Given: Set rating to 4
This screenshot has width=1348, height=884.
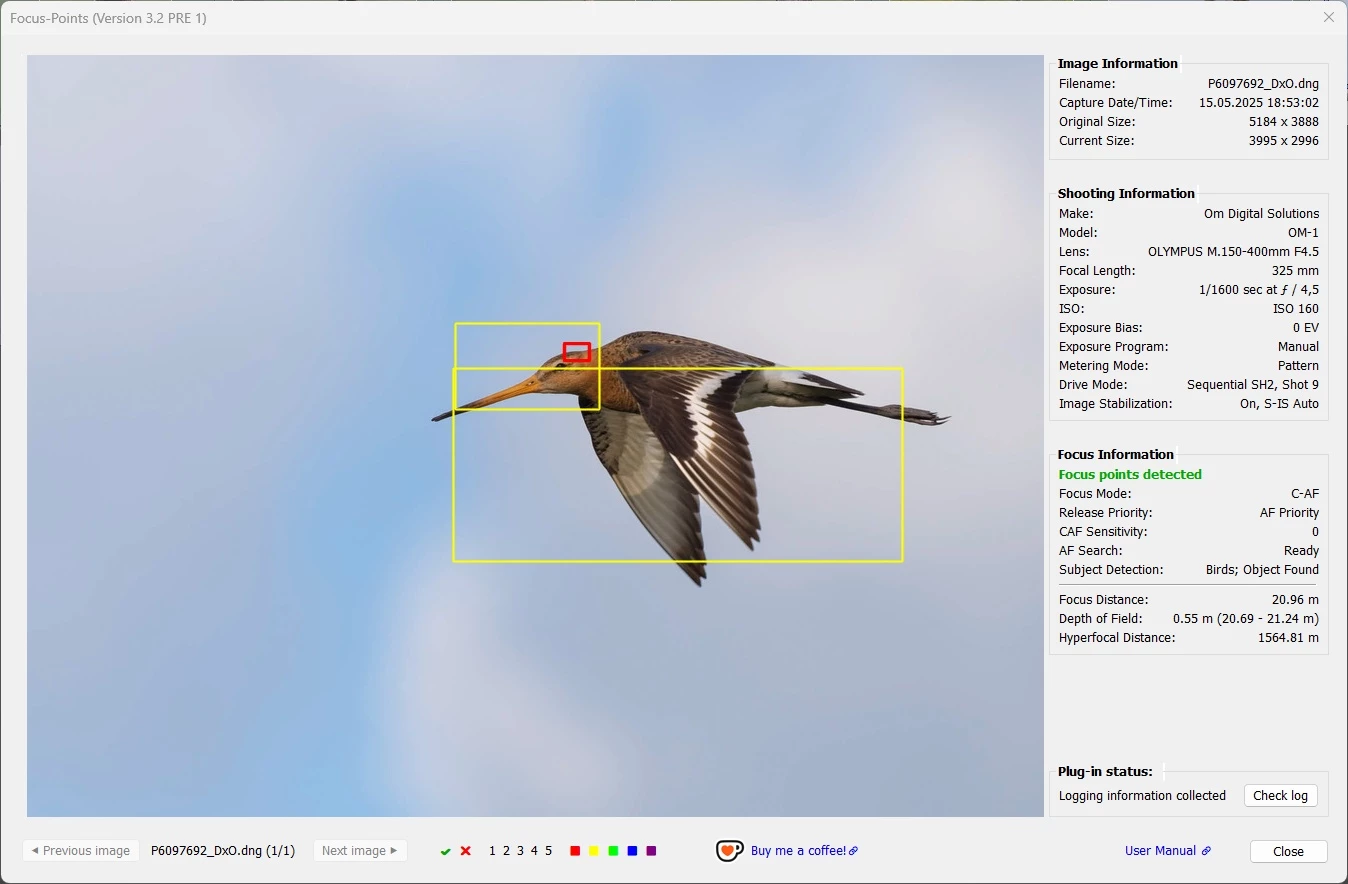Looking at the screenshot, I should tap(534, 851).
